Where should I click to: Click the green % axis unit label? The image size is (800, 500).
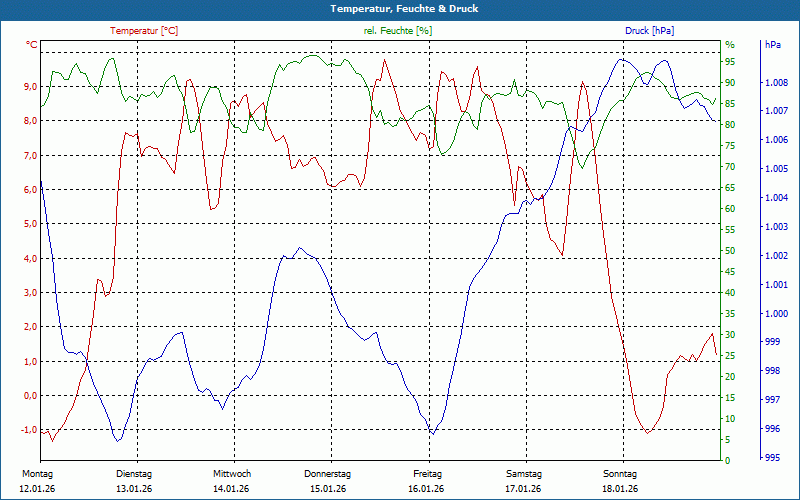[x=730, y=45]
